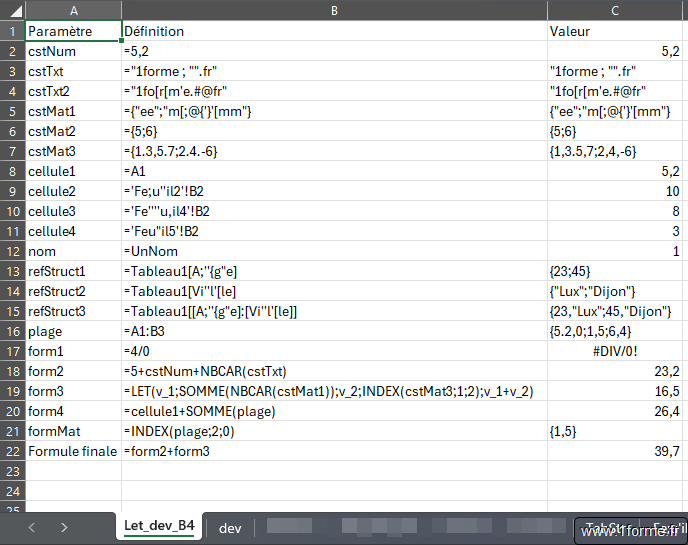Click the LET formula definition cell
This screenshot has height=545, width=688.
click(x=334, y=391)
